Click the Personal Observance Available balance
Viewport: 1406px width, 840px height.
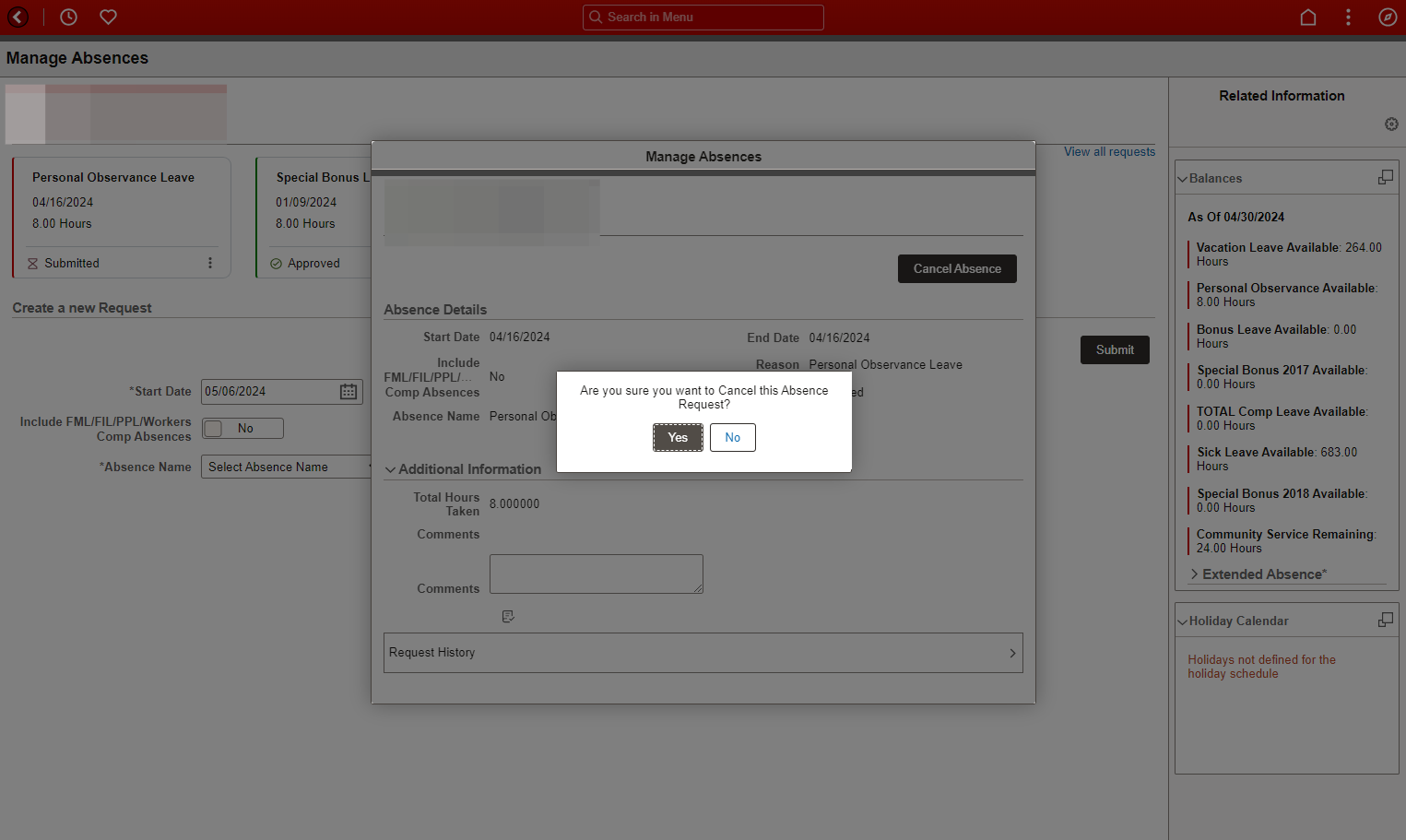tap(1287, 295)
